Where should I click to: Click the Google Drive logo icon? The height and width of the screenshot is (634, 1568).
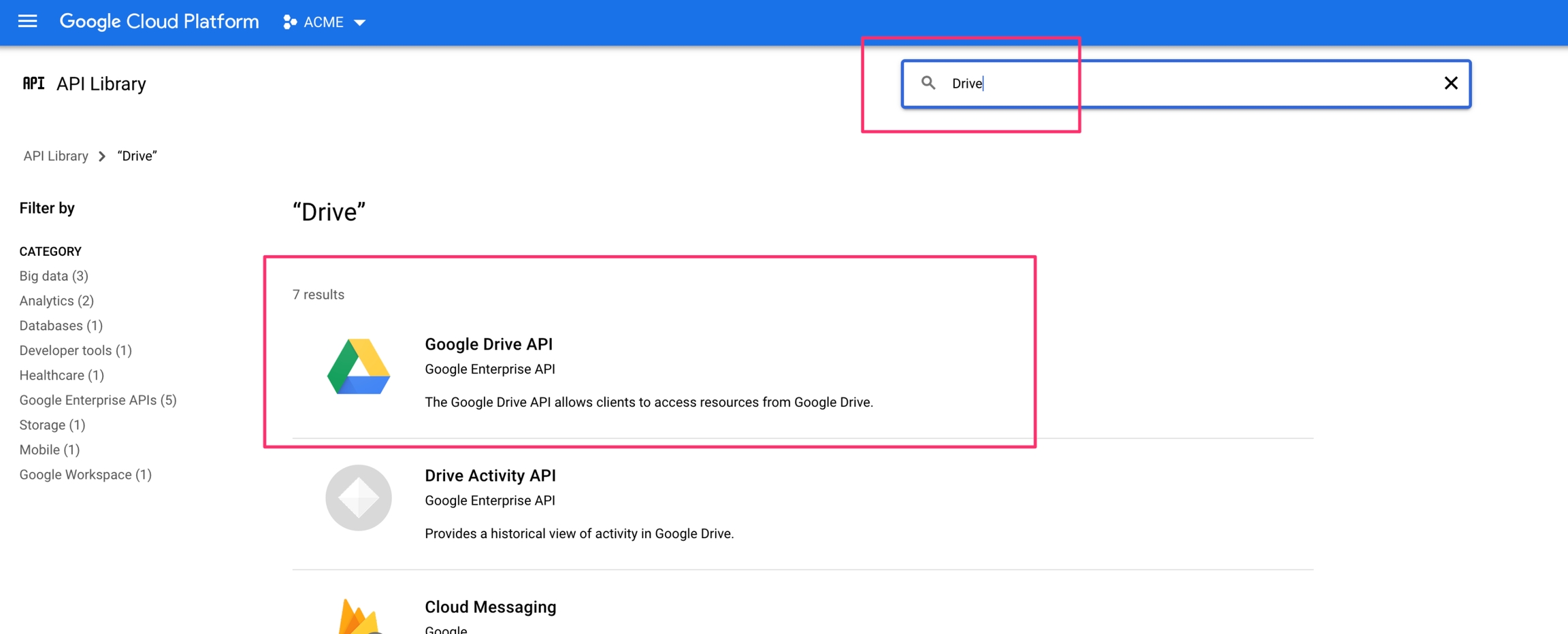358,367
